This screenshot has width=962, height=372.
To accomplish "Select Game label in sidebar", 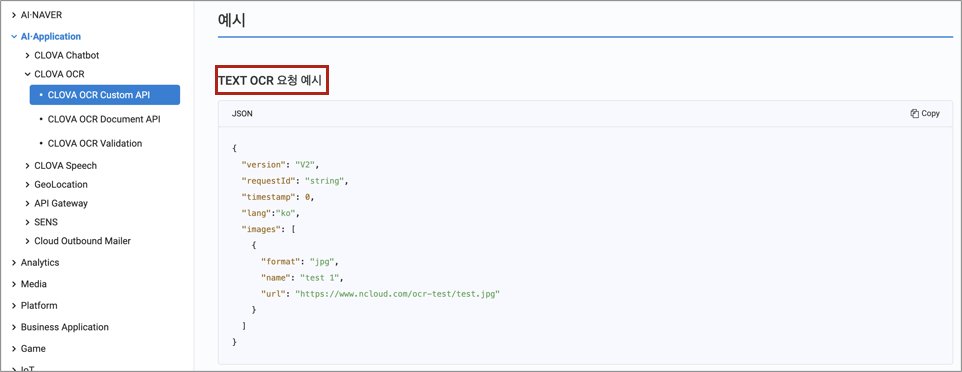I will 33,349.
